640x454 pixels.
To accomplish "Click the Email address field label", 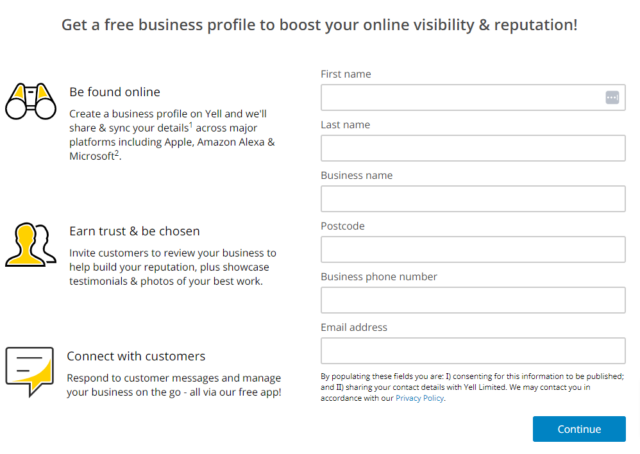I will point(354,327).
